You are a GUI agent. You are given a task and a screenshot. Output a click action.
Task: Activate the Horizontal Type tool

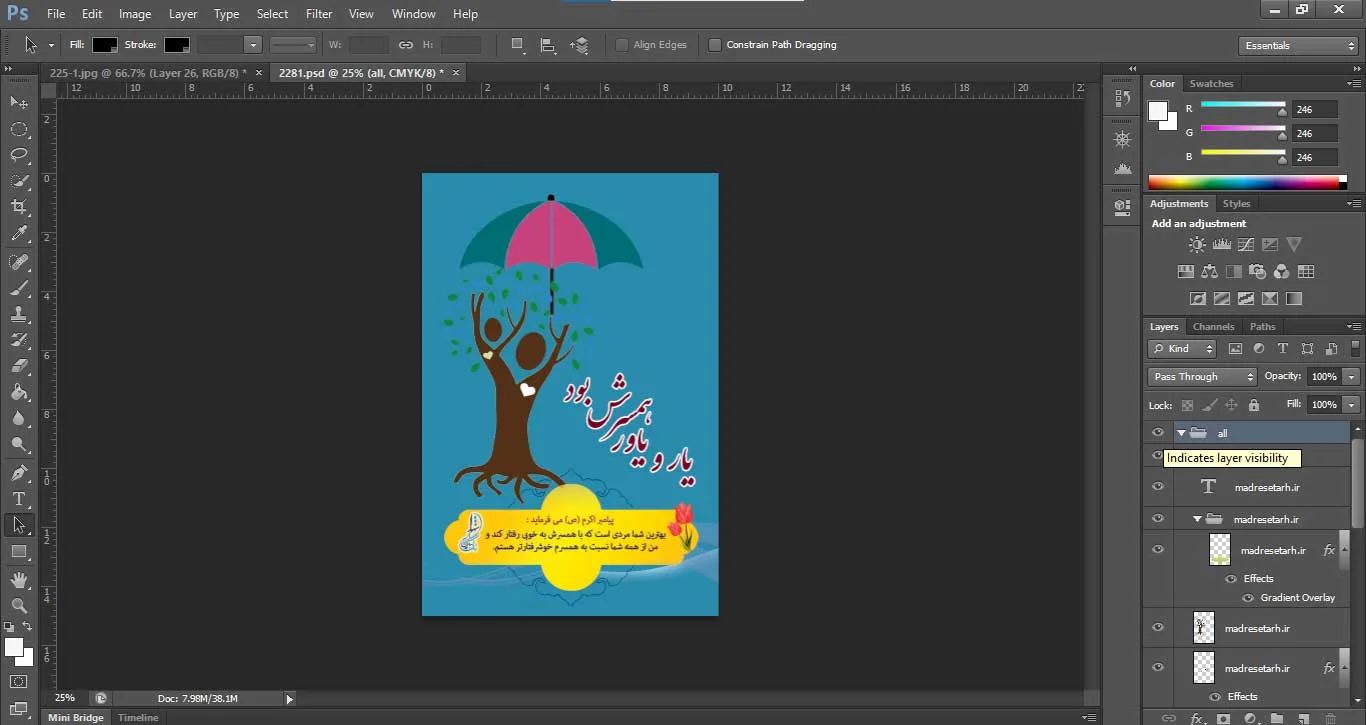(x=19, y=498)
